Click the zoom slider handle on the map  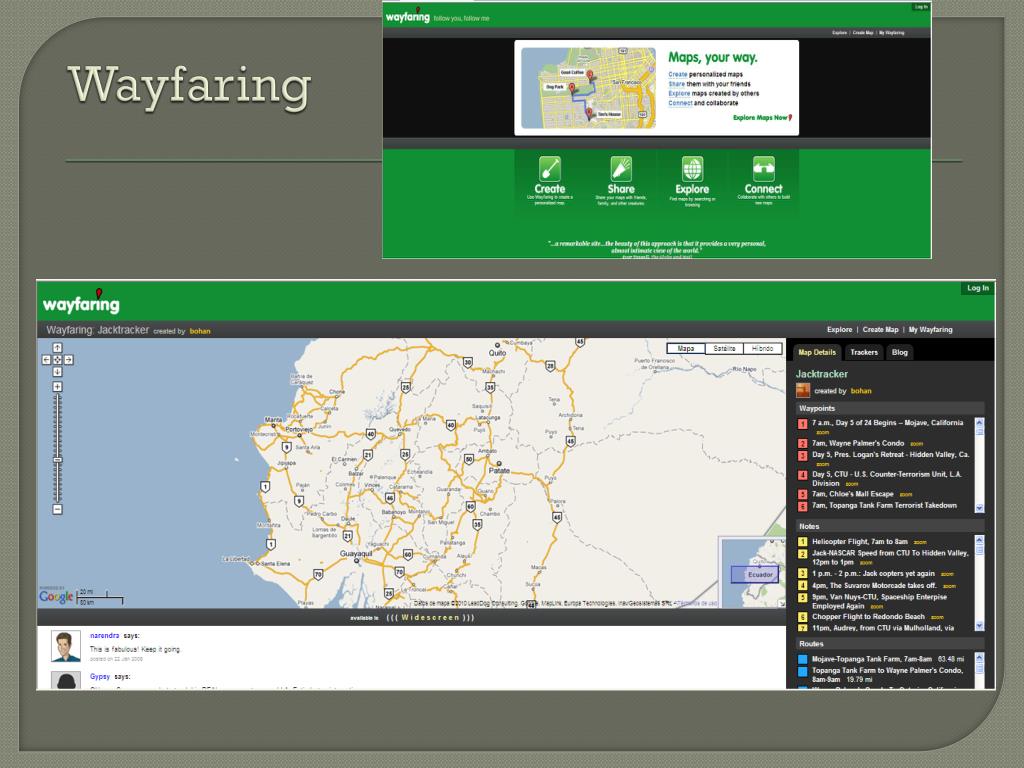point(57,460)
